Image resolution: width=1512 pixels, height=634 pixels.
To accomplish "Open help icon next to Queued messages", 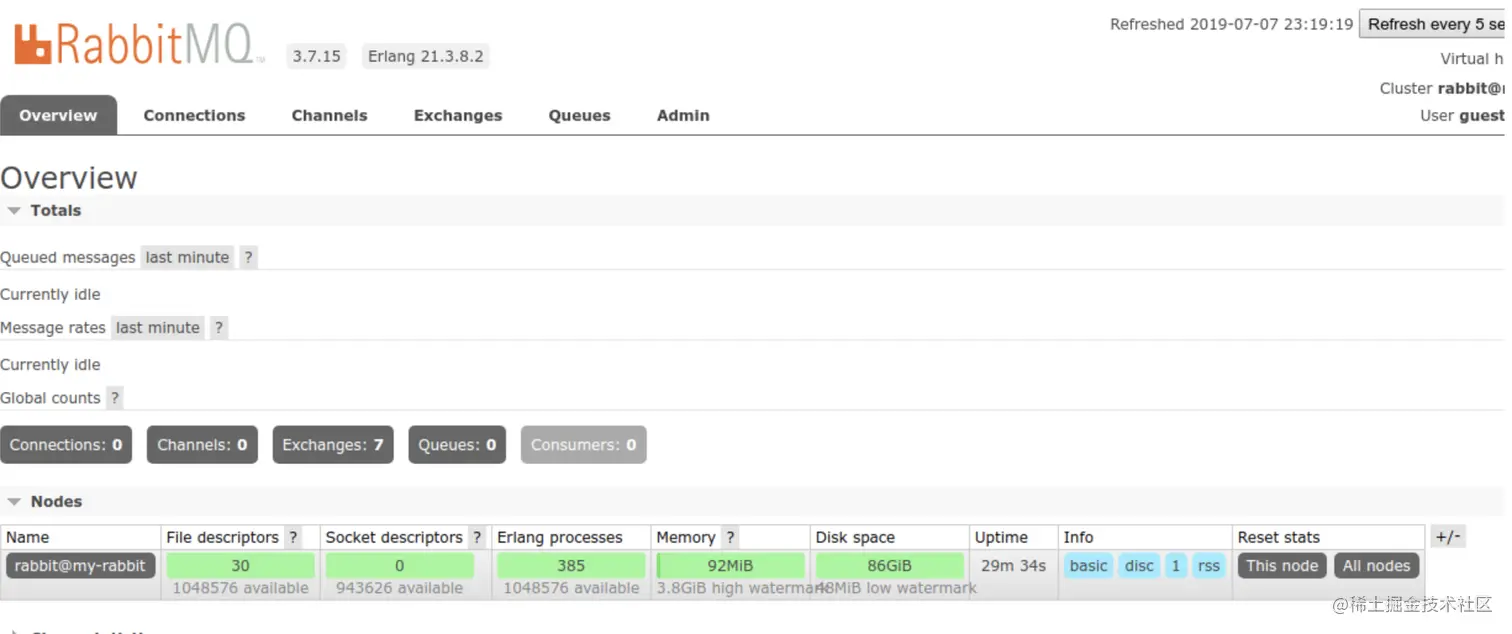I will point(249,257).
